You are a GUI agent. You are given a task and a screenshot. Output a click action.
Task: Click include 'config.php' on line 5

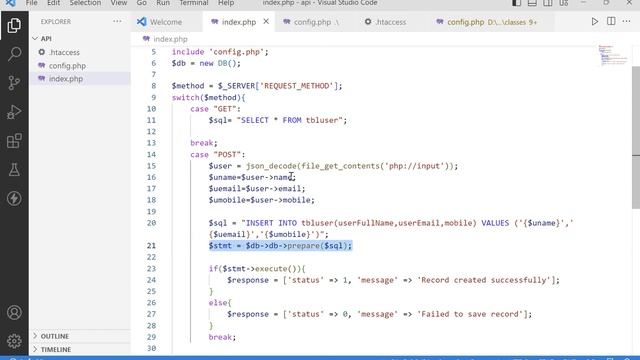(x=220, y=52)
